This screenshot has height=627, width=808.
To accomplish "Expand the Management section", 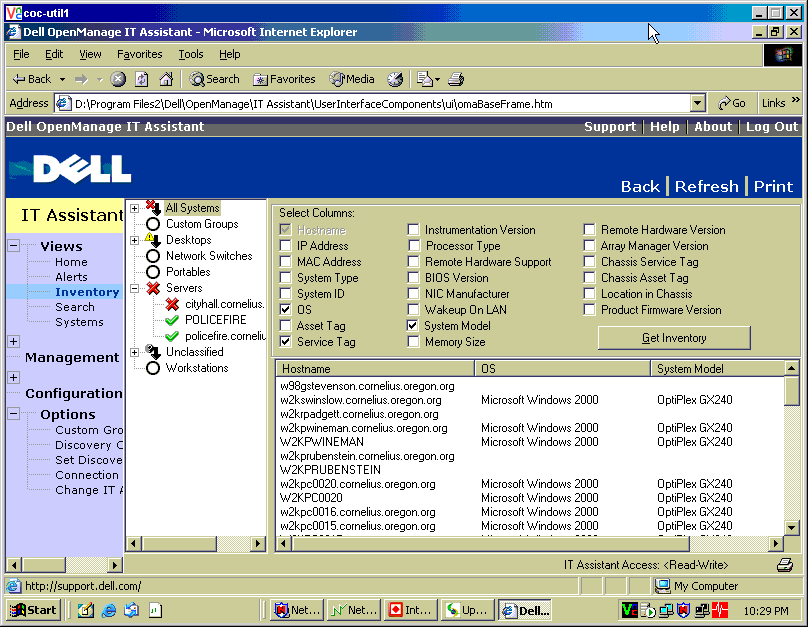I will (14, 341).
